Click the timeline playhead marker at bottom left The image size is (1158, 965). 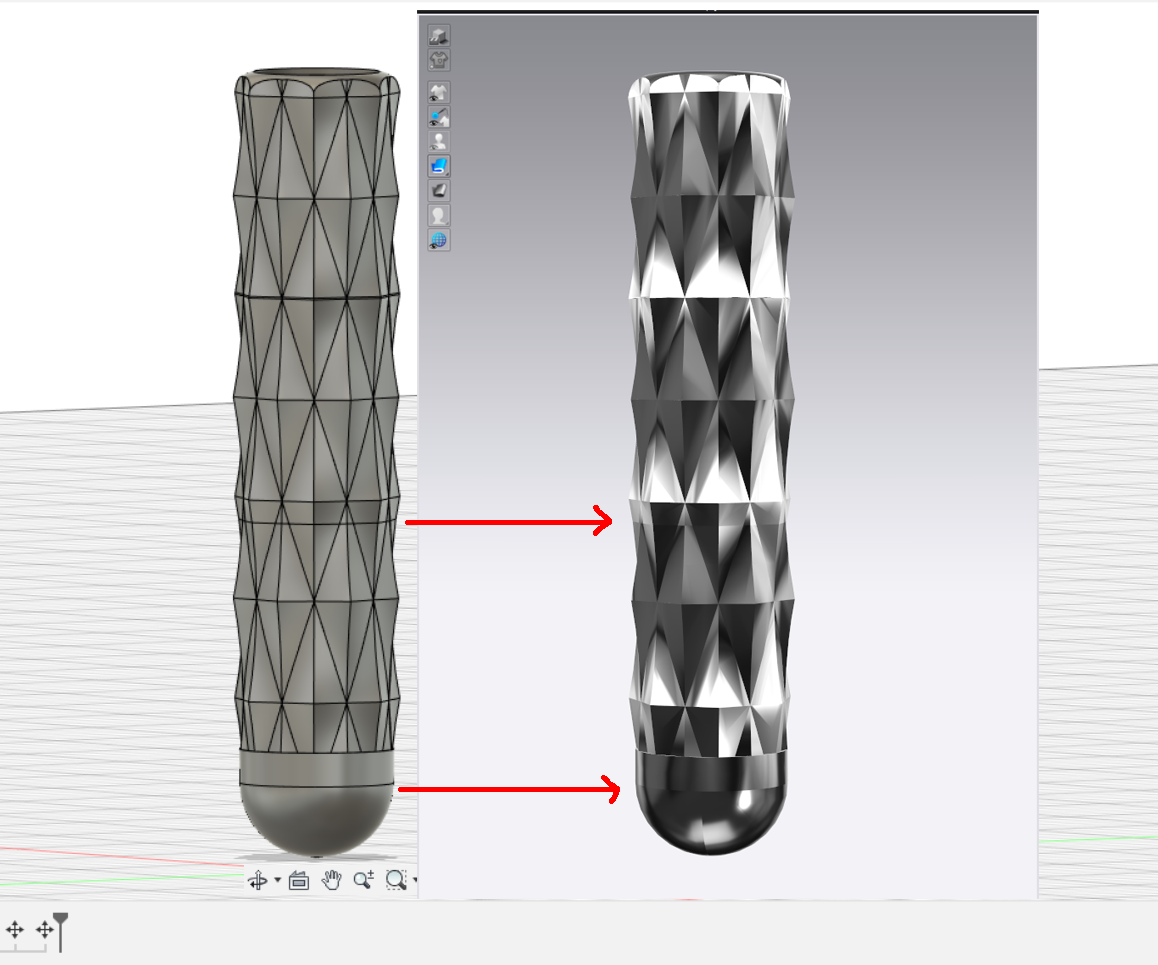pyautogui.click(x=60, y=930)
